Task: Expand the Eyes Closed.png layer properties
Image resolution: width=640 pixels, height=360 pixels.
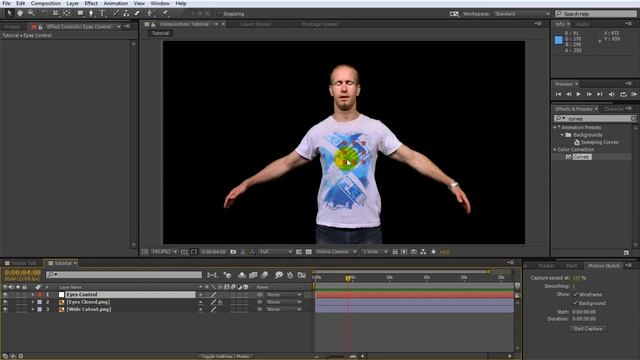Action: pyautogui.click(x=33, y=302)
